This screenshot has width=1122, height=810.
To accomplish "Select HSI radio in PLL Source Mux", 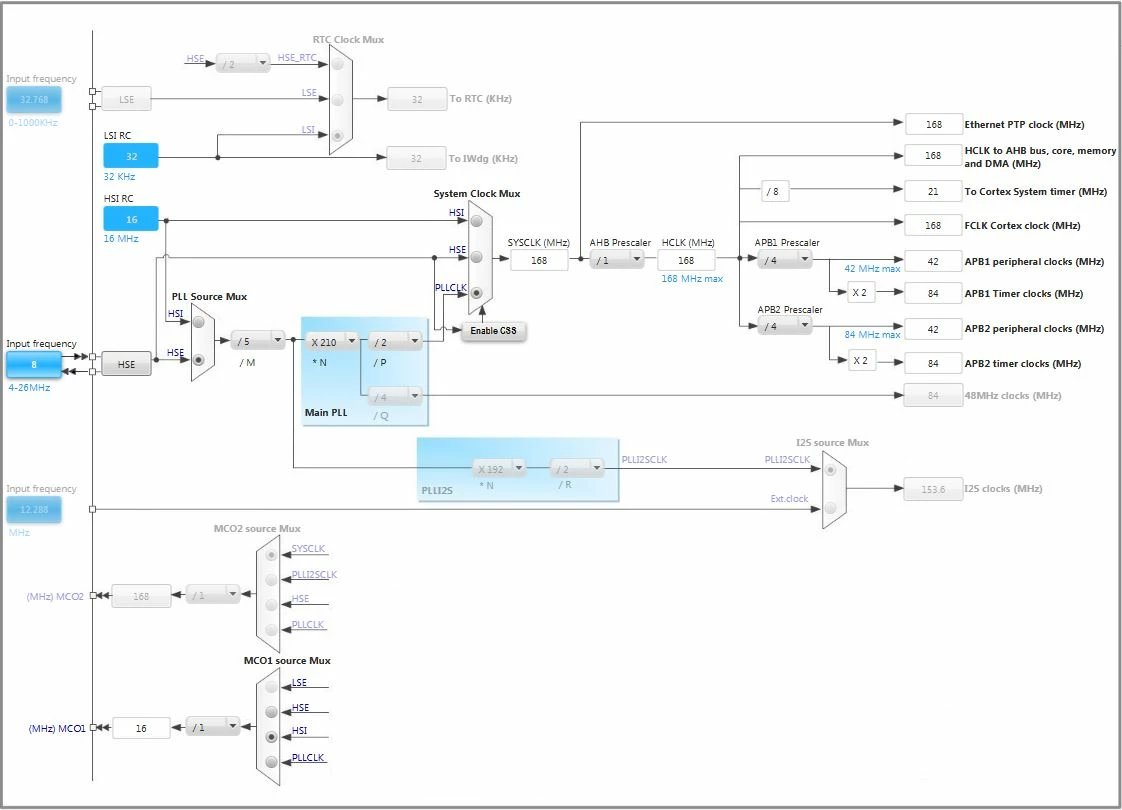I will point(199,322).
